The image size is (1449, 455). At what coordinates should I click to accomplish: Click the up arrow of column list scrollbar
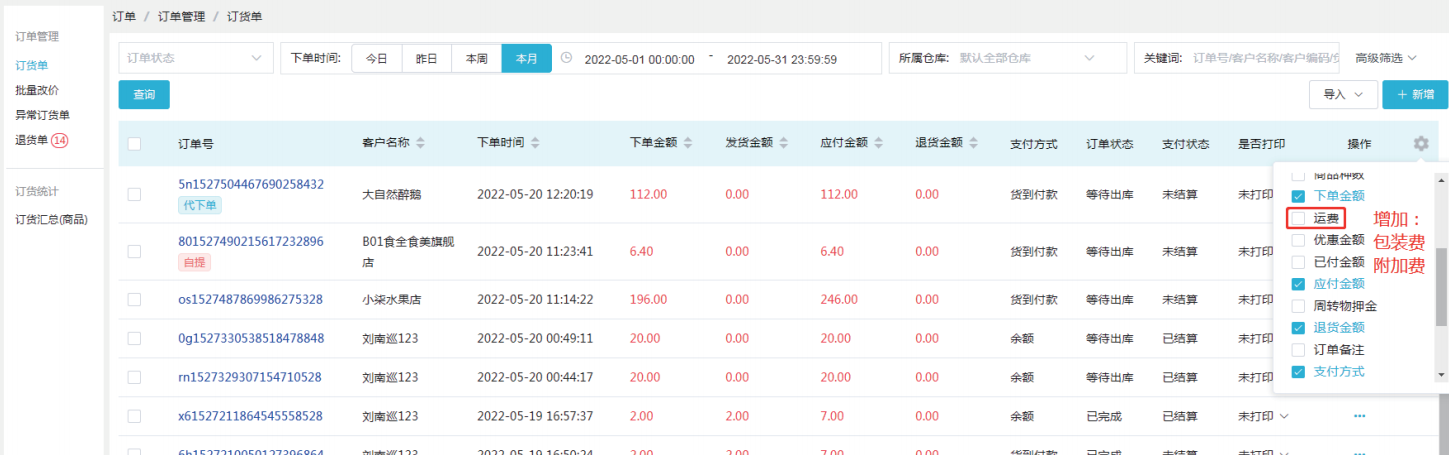[1441, 179]
